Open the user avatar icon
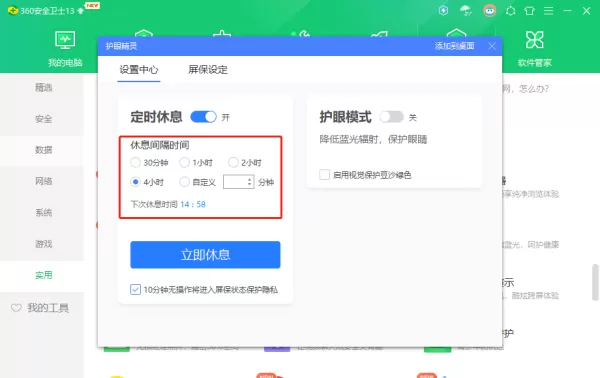Image resolution: width=600 pixels, height=378 pixels. coord(490,11)
